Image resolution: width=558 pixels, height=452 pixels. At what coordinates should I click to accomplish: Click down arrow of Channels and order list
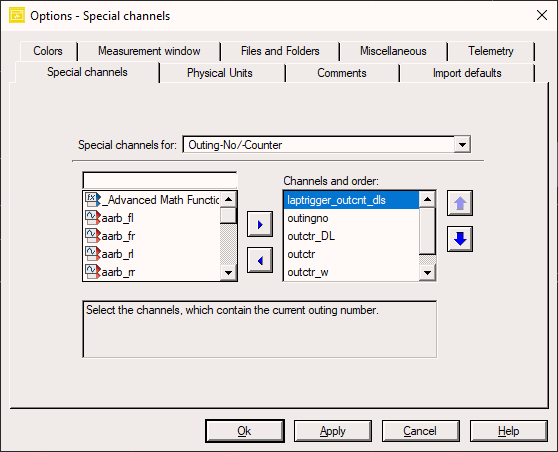click(x=427, y=273)
